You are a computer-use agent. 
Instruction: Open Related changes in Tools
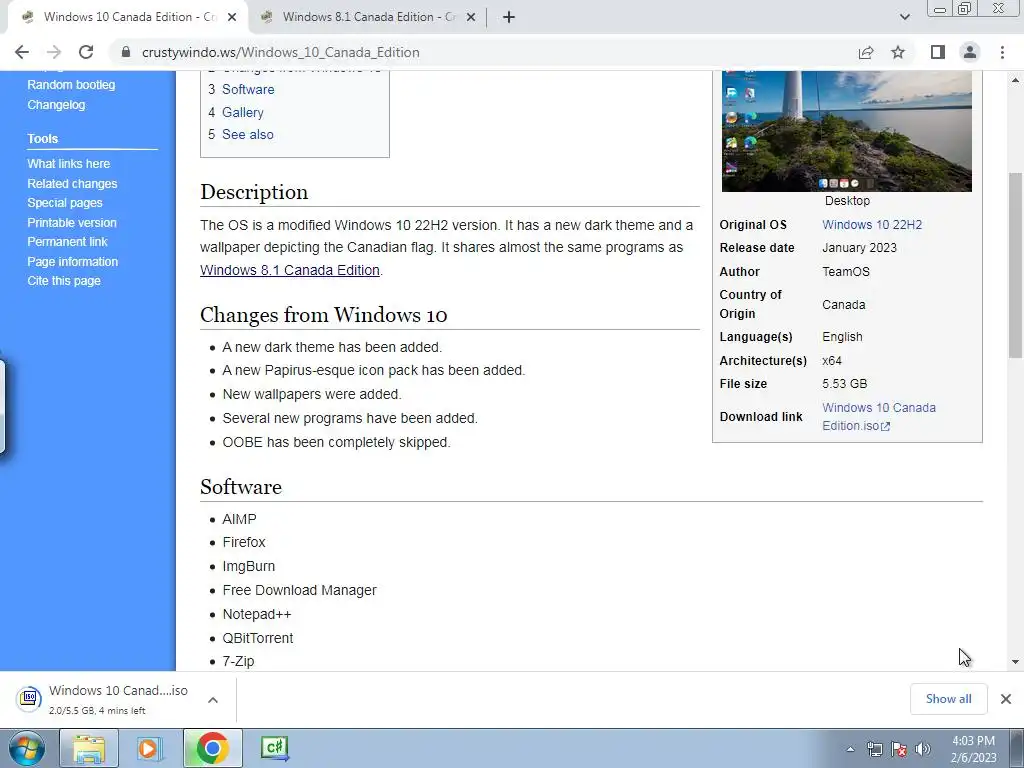pos(72,184)
